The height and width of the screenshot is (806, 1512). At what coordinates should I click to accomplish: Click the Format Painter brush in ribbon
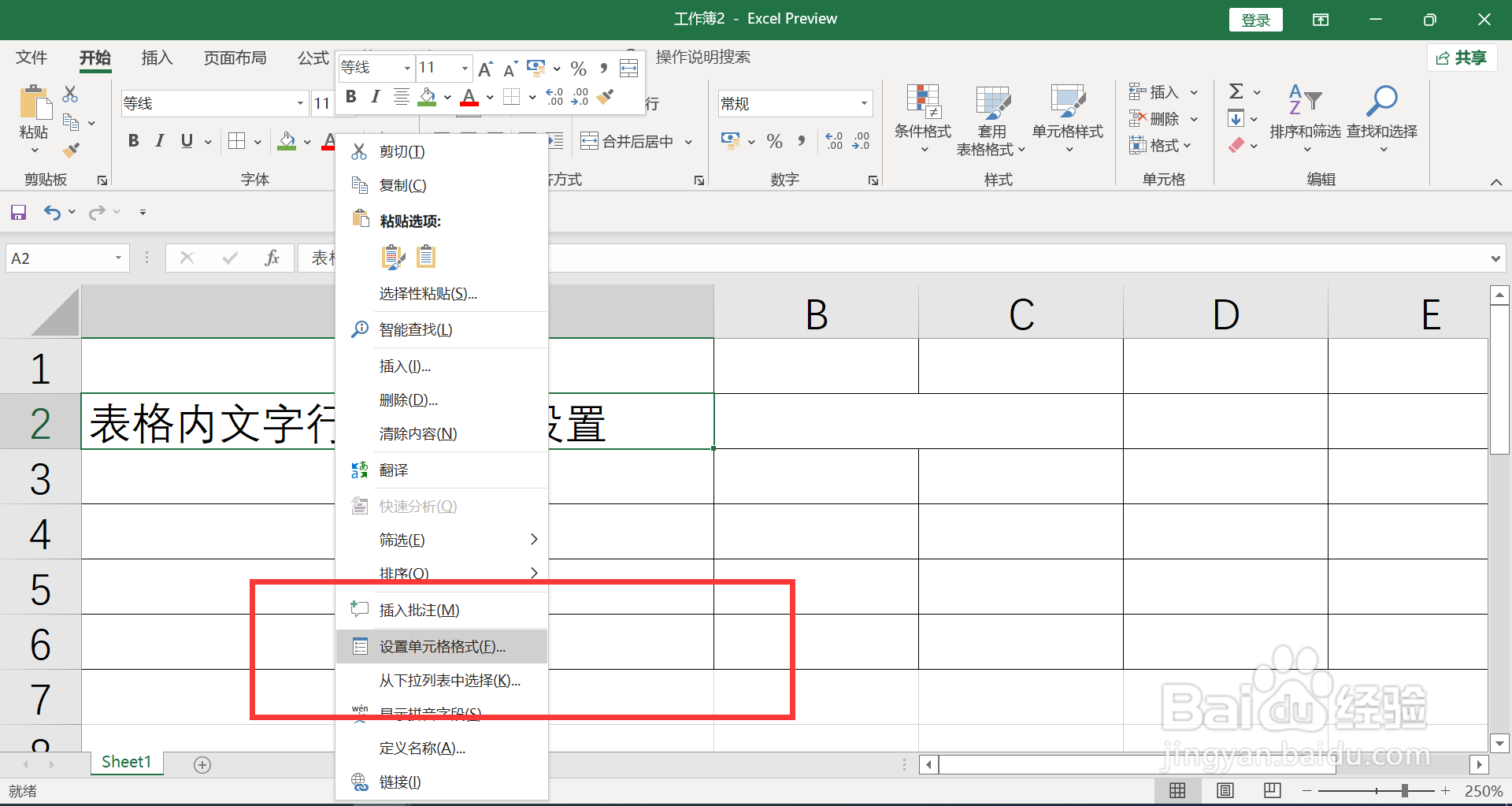(x=71, y=150)
